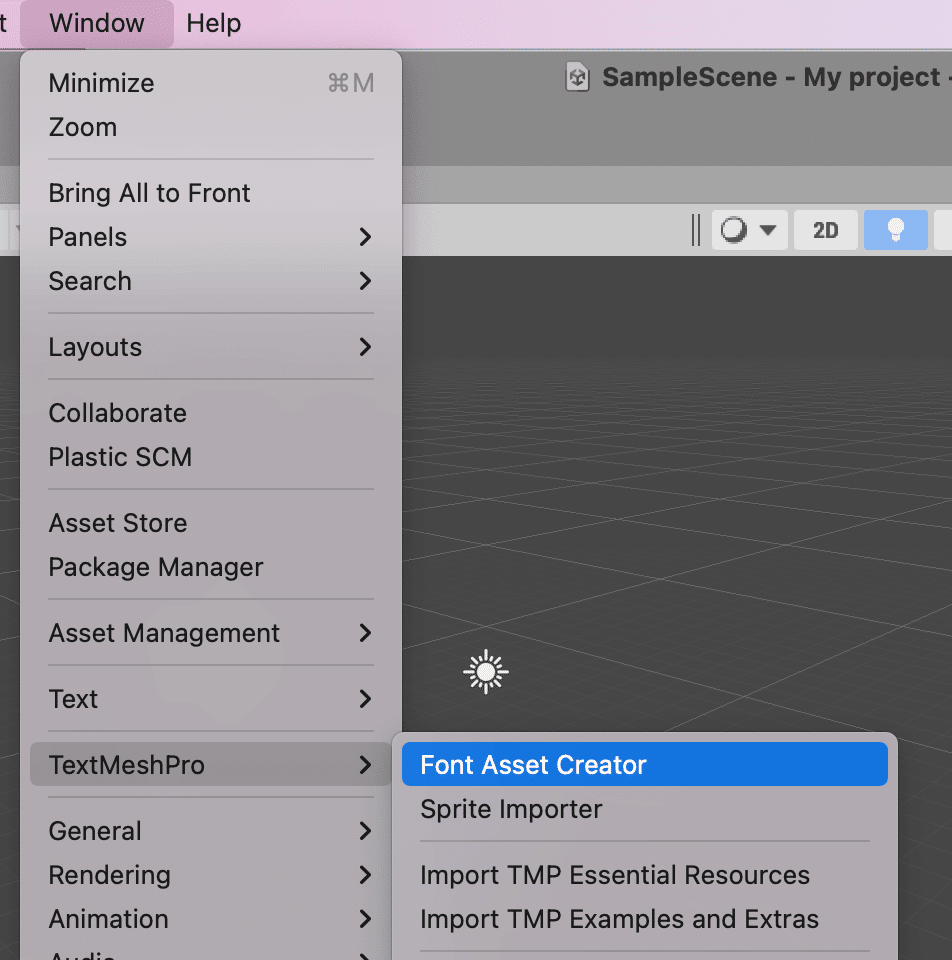Image resolution: width=952 pixels, height=960 pixels.
Task: Open Package Manager
Action: point(211,568)
